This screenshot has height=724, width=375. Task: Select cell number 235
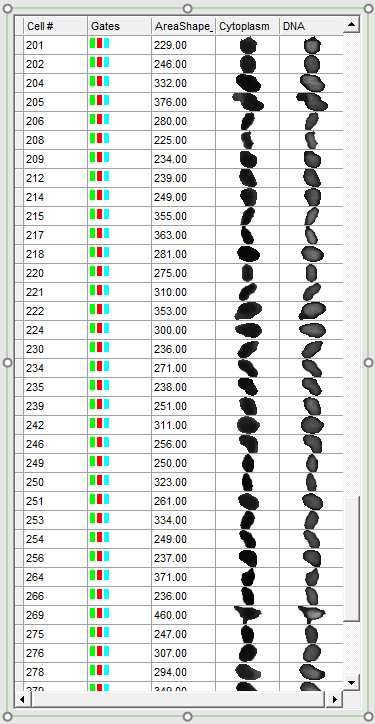[x=35, y=387]
